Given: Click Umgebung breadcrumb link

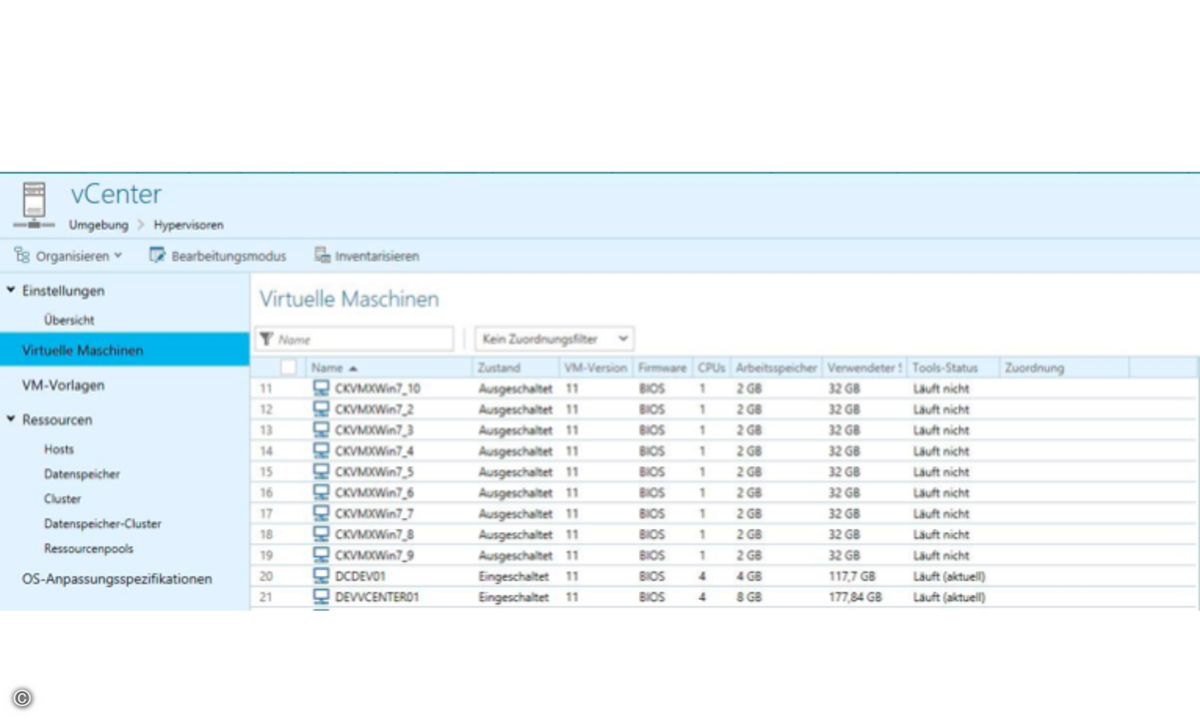Looking at the screenshot, I should (x=99, y=225).
